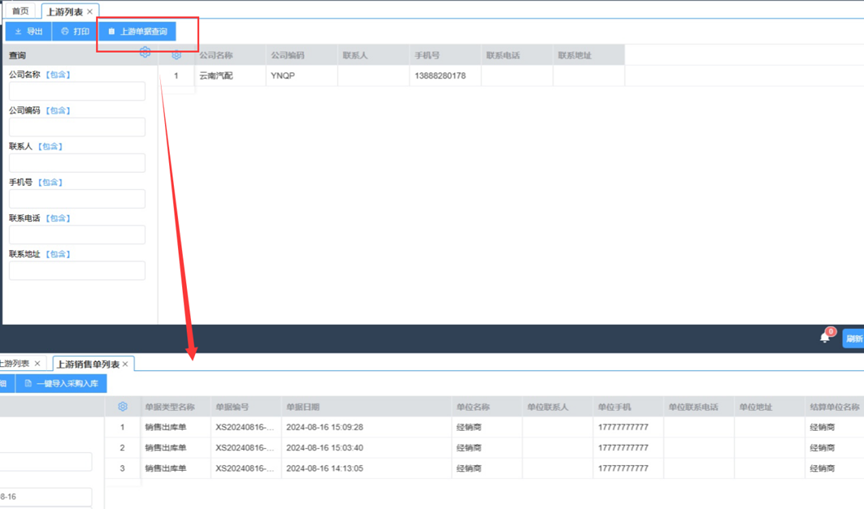Screen dimensions: 864x509
Task: Click 单位名称 经销商 in the 14:13:05 row
Action: click(x=487, y=468)
